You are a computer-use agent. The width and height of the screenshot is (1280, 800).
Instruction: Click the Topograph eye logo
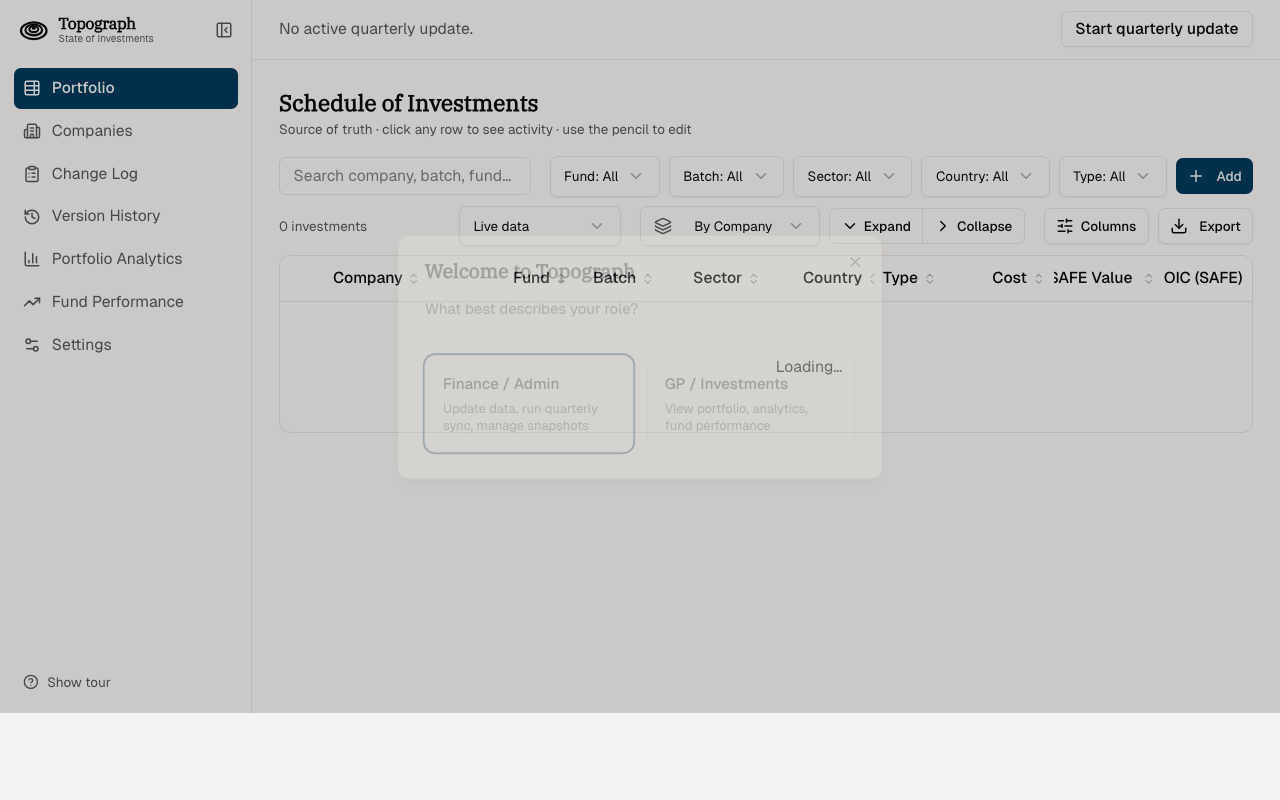tap(33, 30)
